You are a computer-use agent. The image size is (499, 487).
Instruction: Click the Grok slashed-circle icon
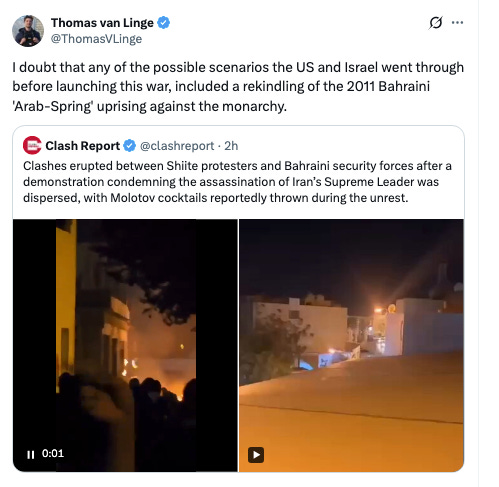(436, 23)
